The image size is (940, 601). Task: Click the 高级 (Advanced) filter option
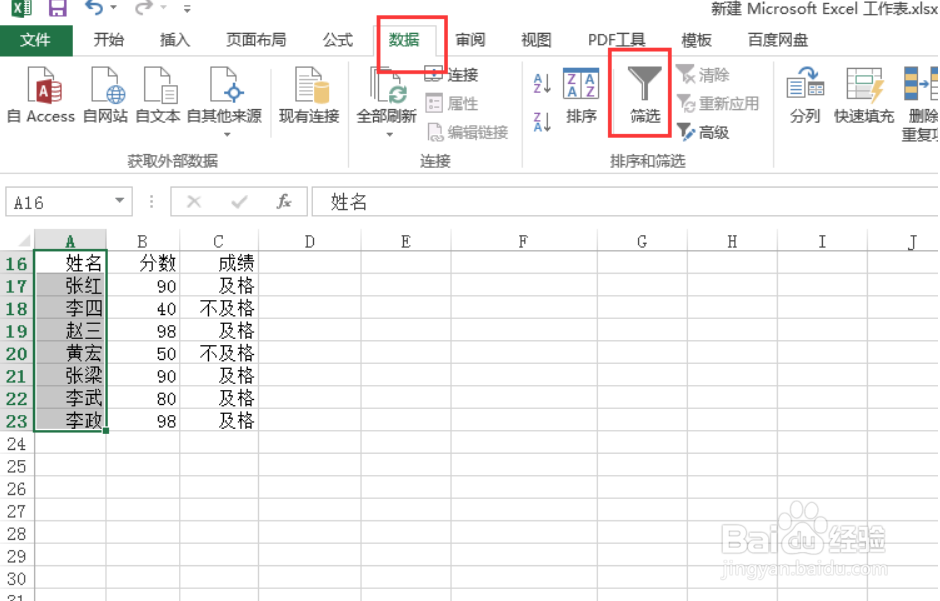click(710, 133)
